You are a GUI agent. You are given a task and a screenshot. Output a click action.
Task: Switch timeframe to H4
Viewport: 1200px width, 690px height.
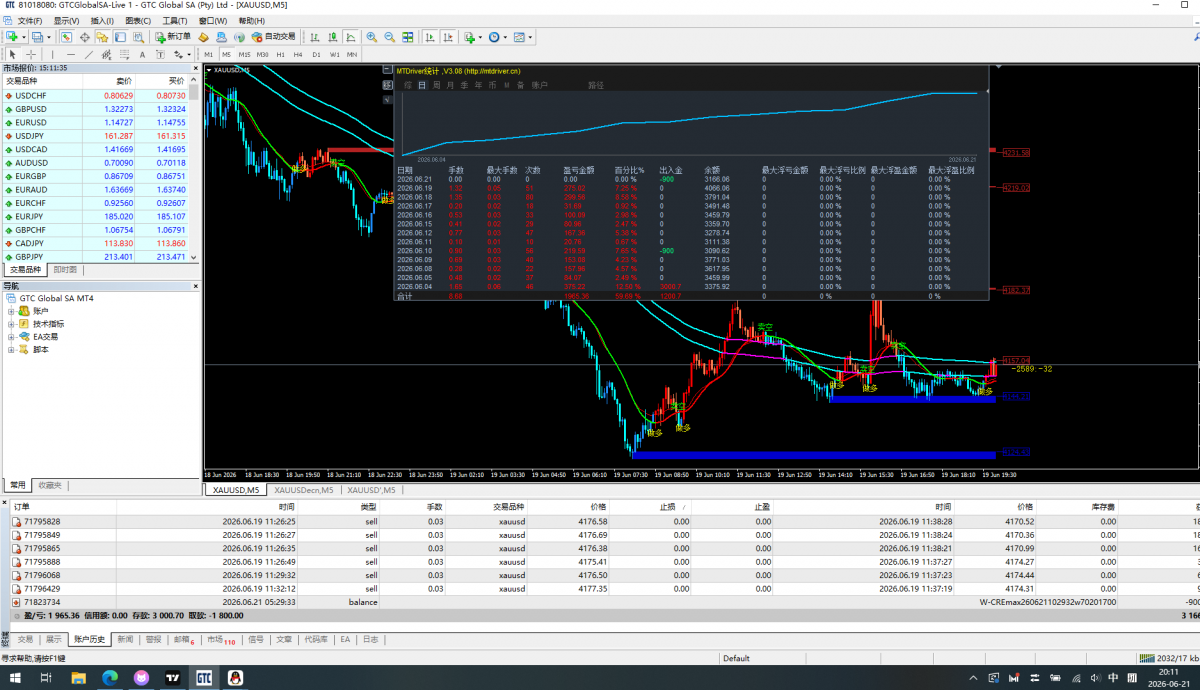point(298,53)
